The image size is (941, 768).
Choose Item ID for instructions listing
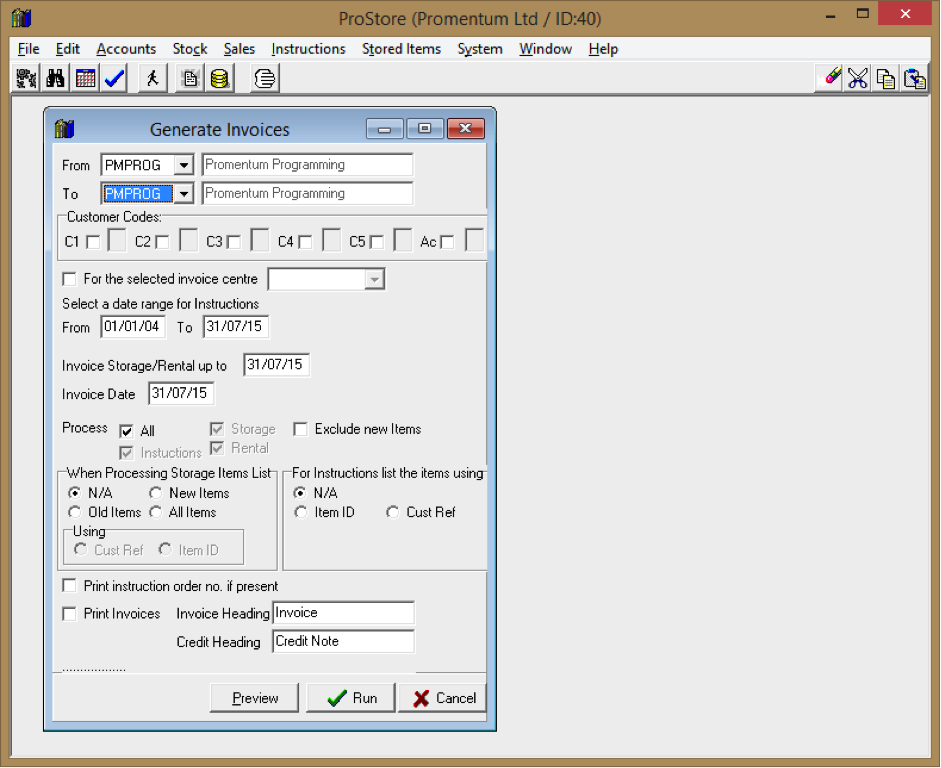301,512
